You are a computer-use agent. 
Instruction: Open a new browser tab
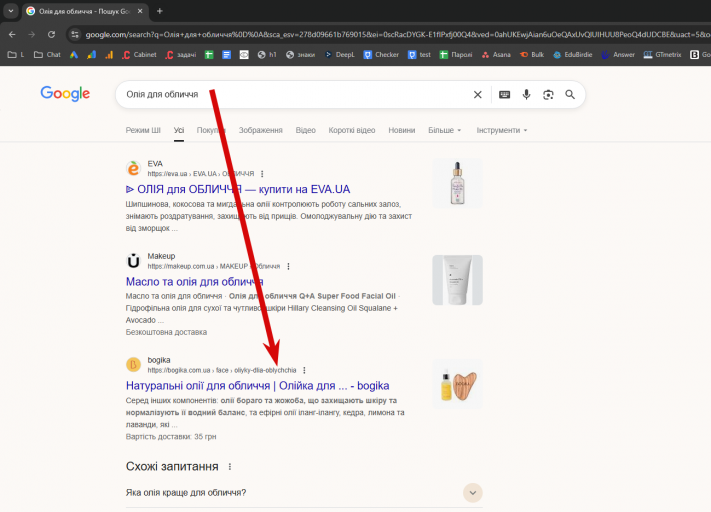[160, 11]
